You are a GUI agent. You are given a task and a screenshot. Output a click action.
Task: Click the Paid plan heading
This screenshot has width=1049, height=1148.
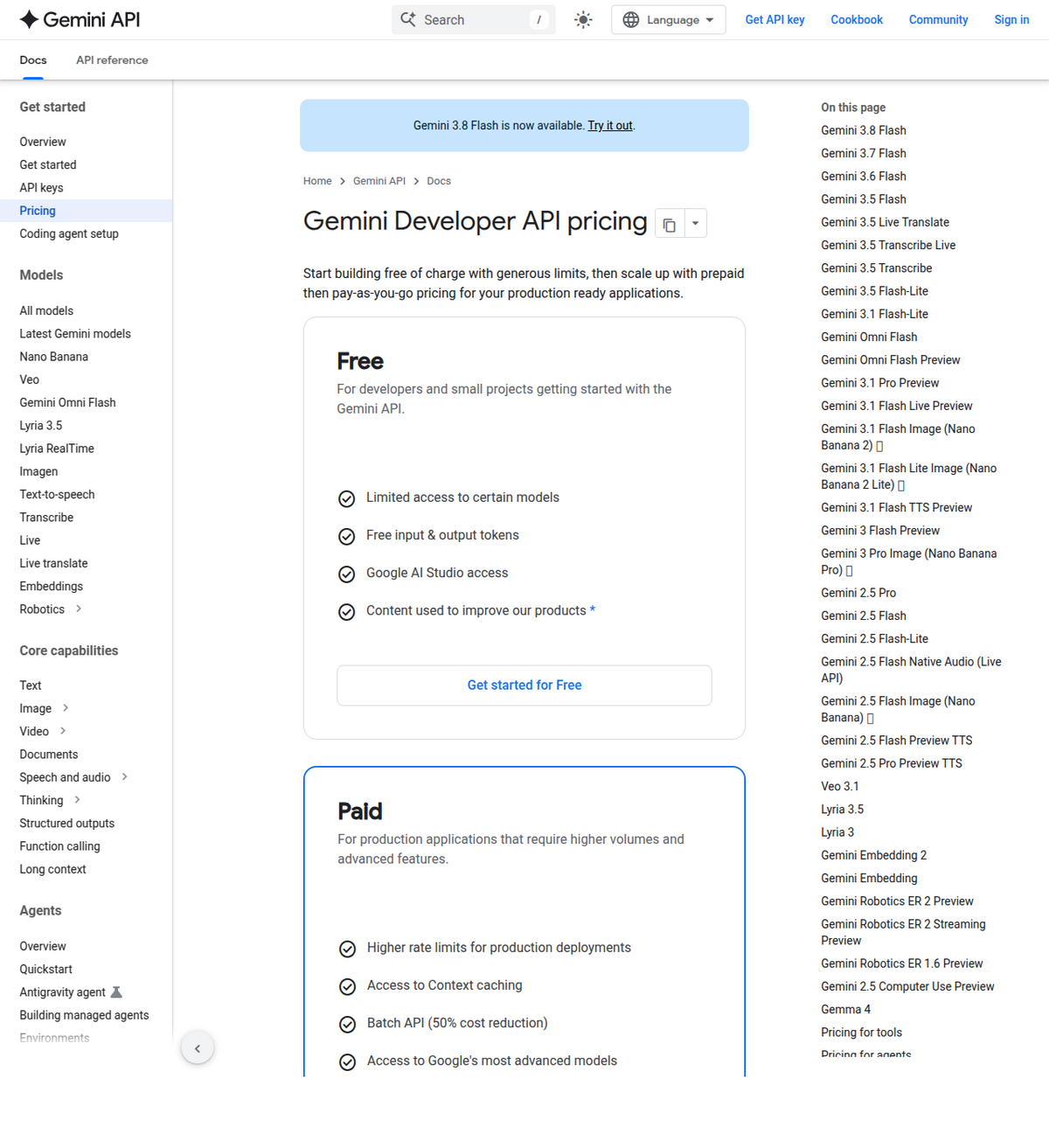(x=360, y=811)
